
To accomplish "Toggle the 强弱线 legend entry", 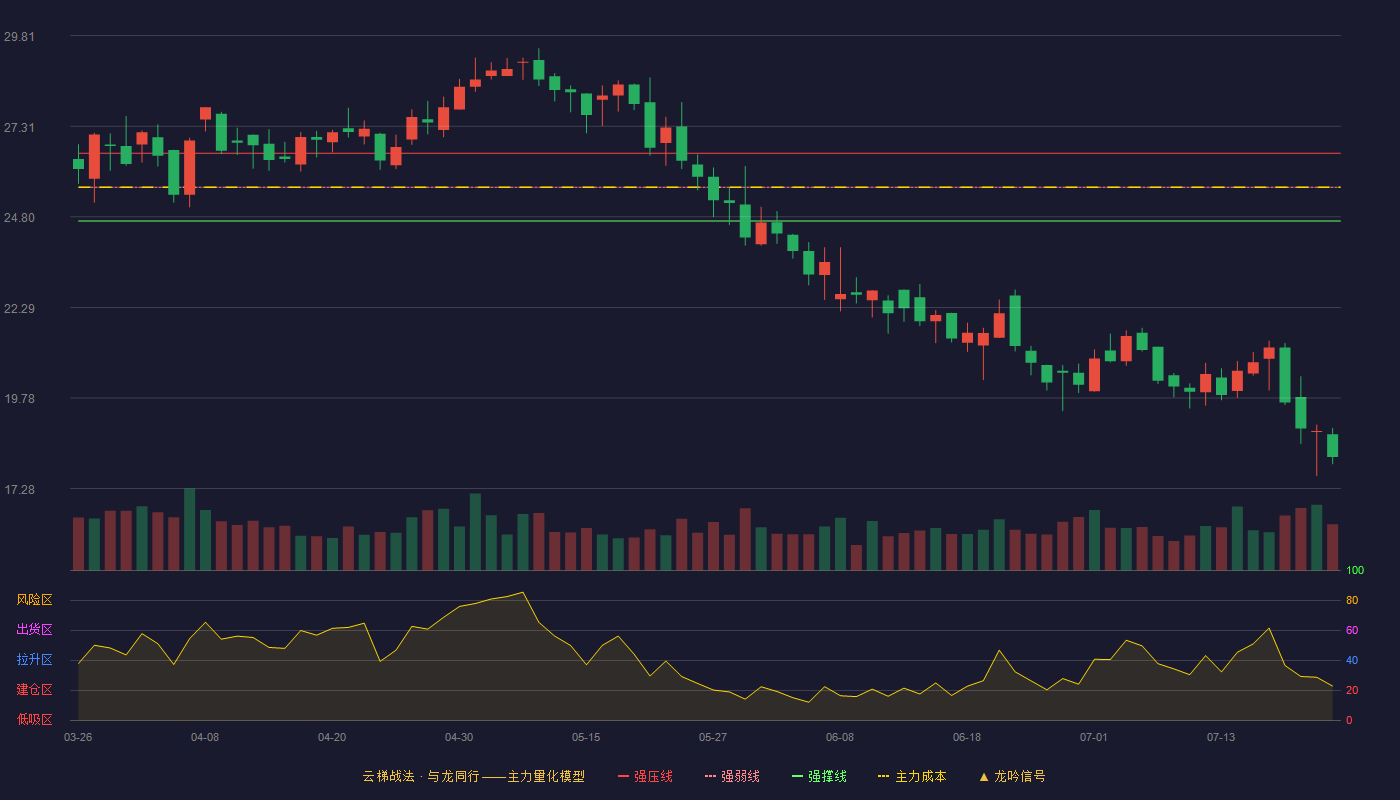I will 732,776.
